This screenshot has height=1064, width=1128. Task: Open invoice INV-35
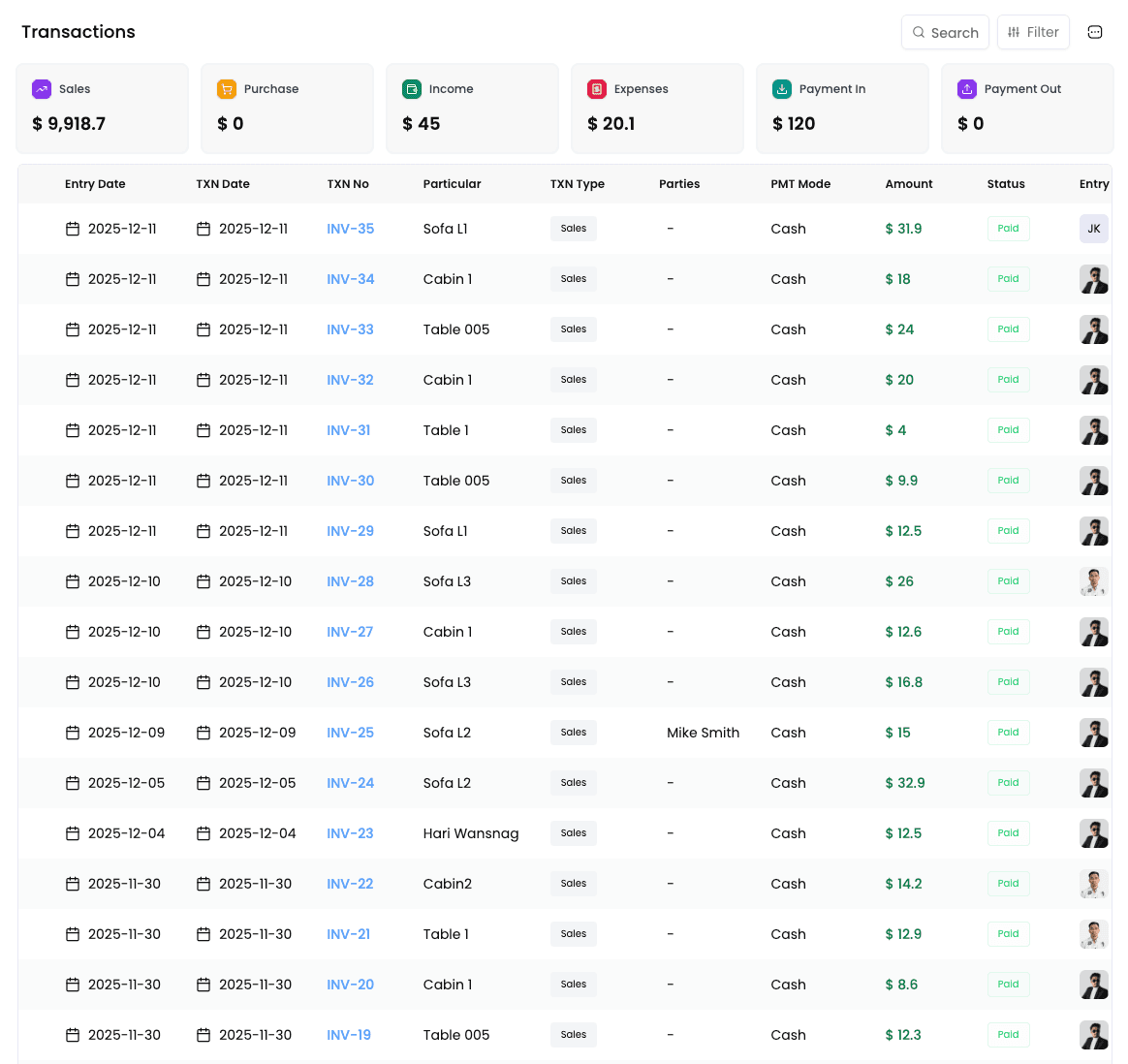pos(350,229)
